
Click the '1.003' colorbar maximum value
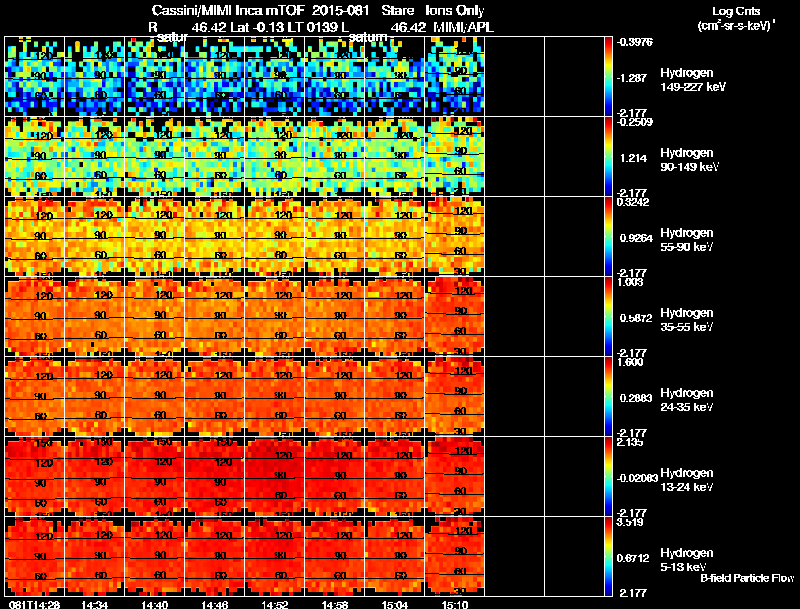click(630, 282)
